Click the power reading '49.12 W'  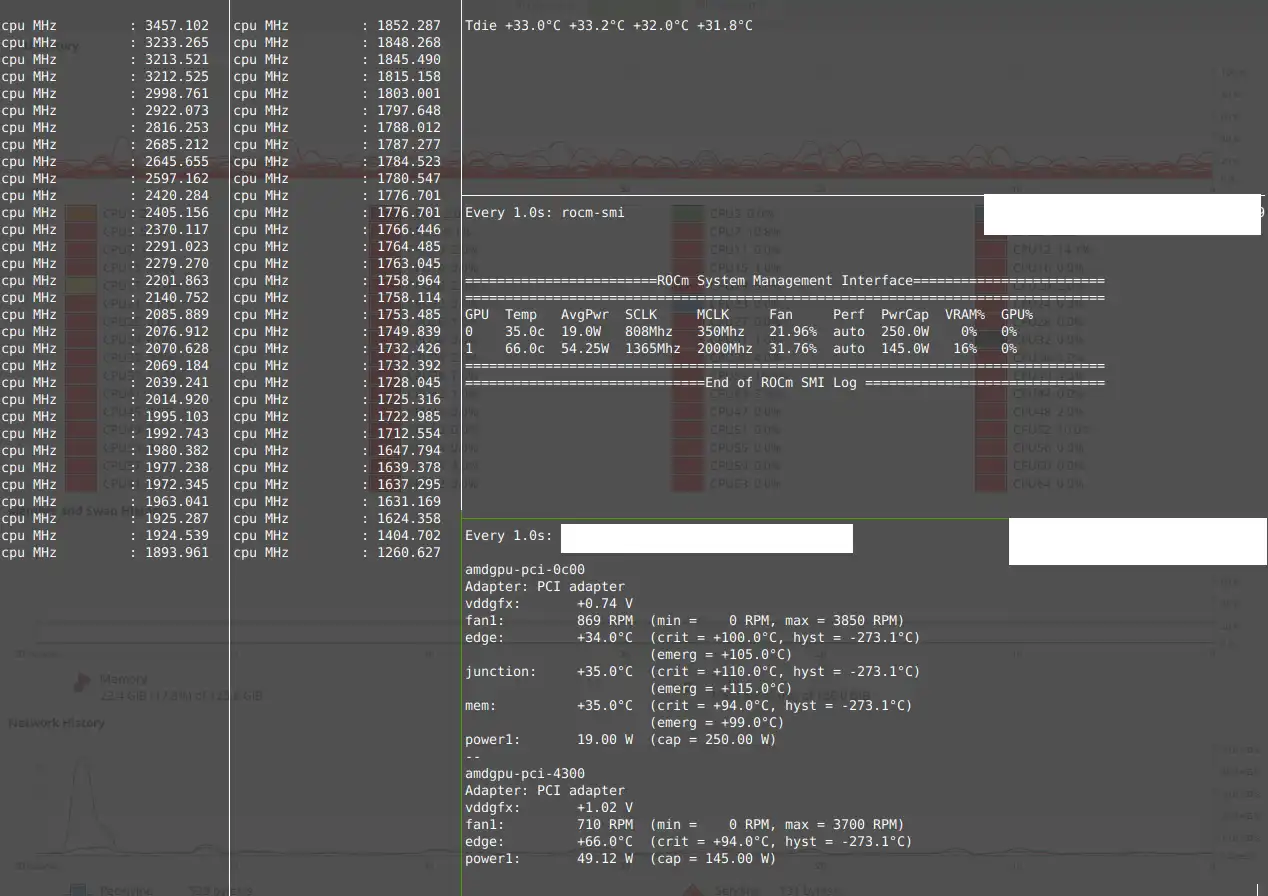pos(605,858)
